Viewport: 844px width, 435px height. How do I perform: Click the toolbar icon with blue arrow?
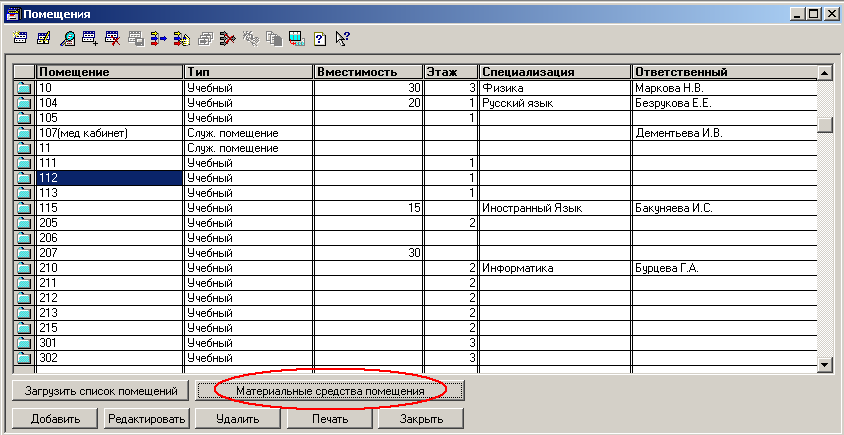158,40
